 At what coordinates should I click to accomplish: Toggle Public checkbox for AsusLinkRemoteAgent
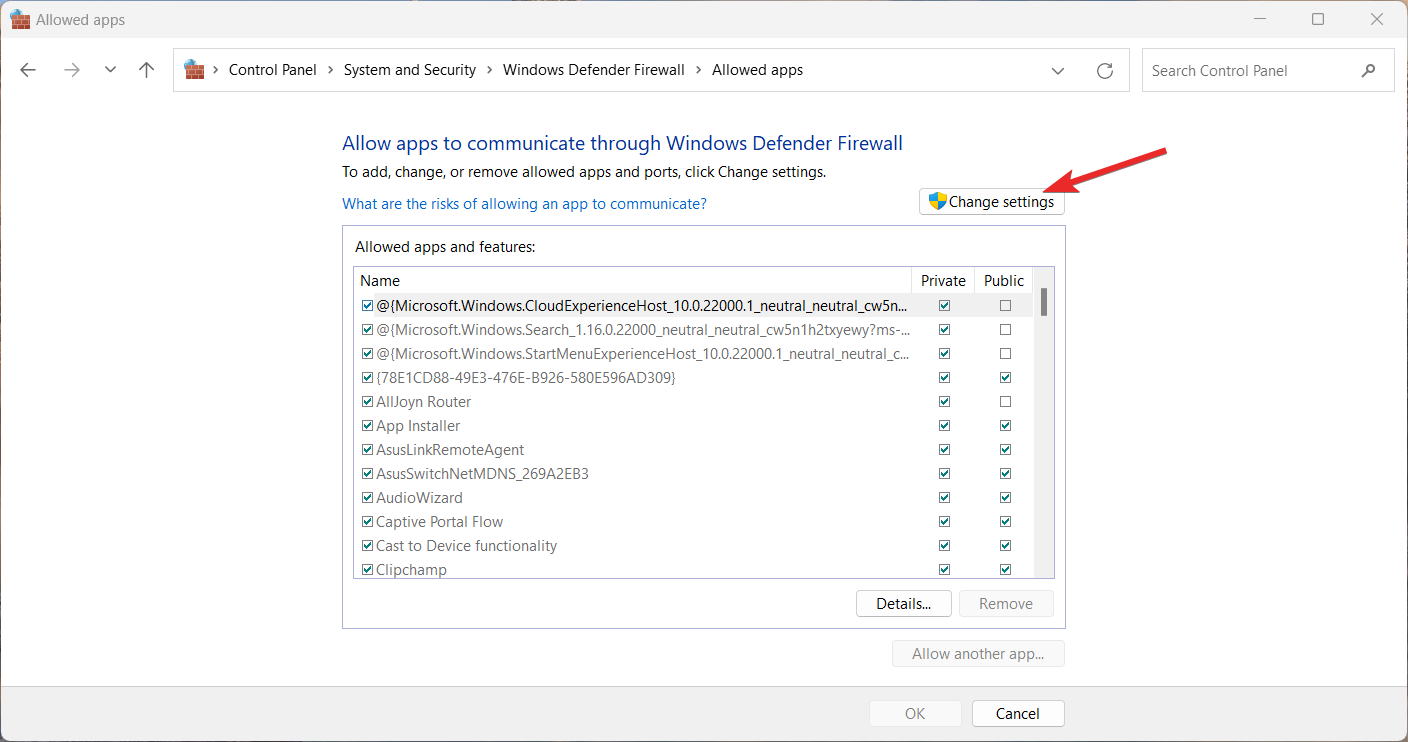coord(1005,449)
